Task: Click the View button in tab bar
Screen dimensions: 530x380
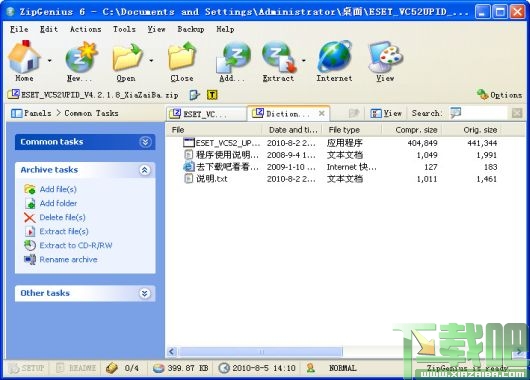Action: [386, 113]
